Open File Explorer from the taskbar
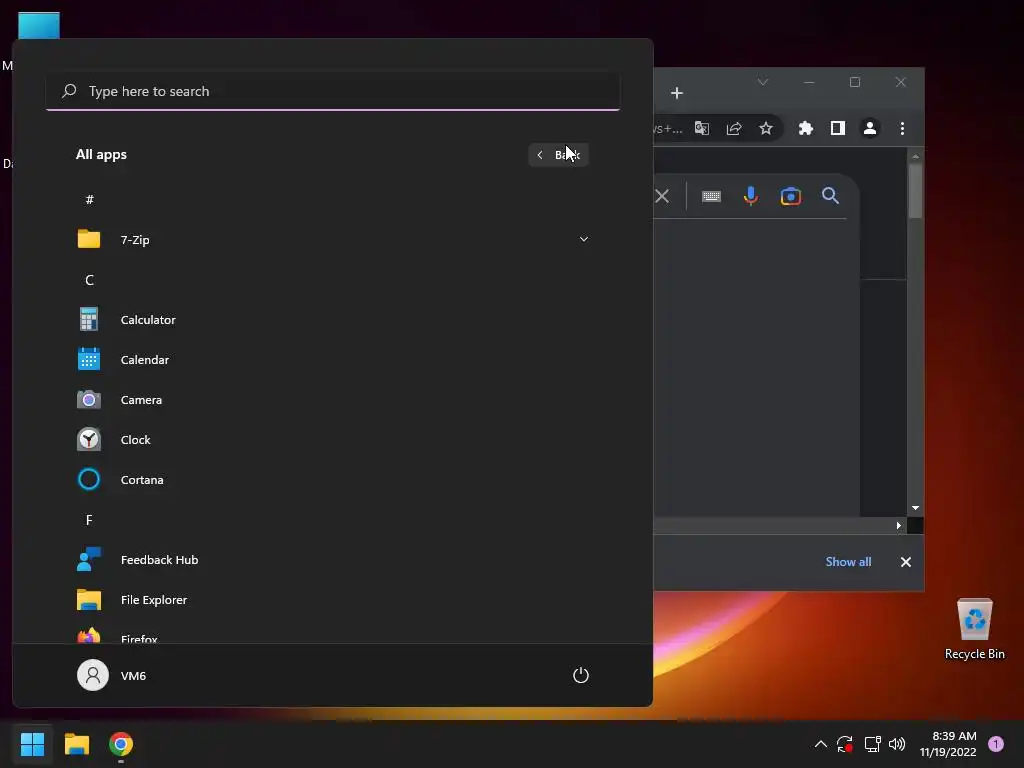The image size is (1024, 768). [76, 744]
